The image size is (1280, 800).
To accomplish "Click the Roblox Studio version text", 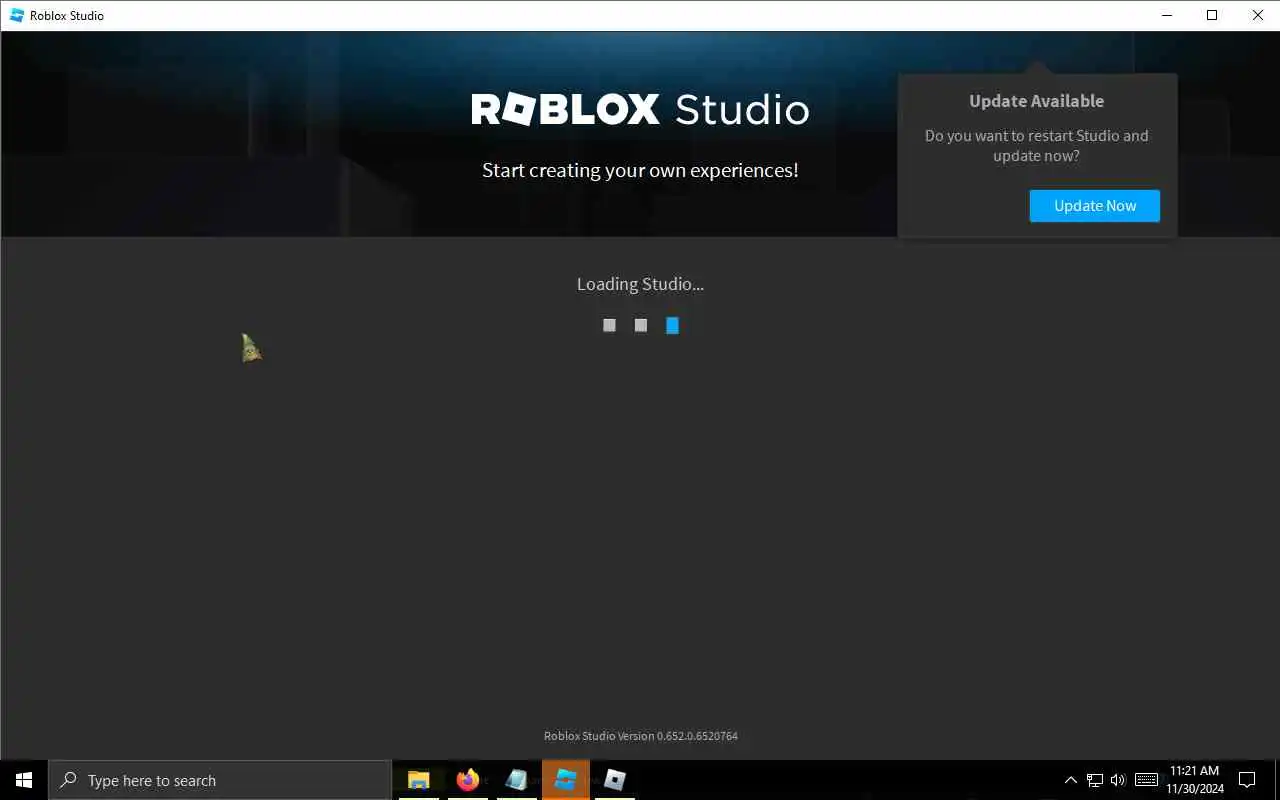I will coord(641,736).
